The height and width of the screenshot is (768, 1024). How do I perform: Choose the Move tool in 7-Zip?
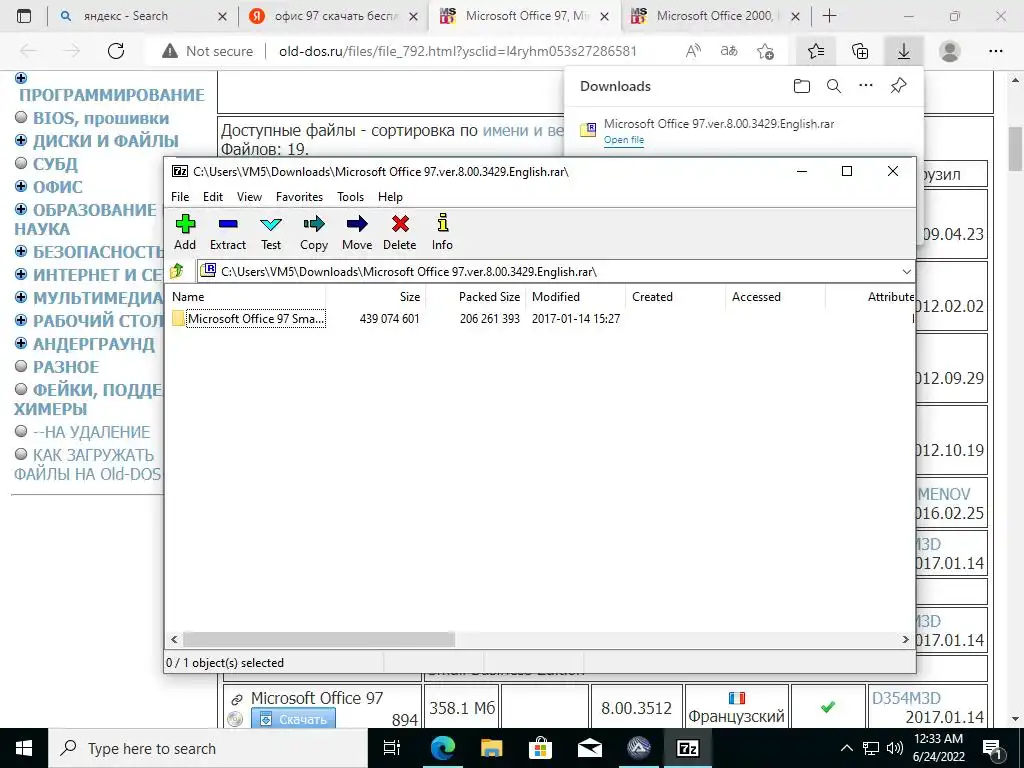tap(357, 232)
